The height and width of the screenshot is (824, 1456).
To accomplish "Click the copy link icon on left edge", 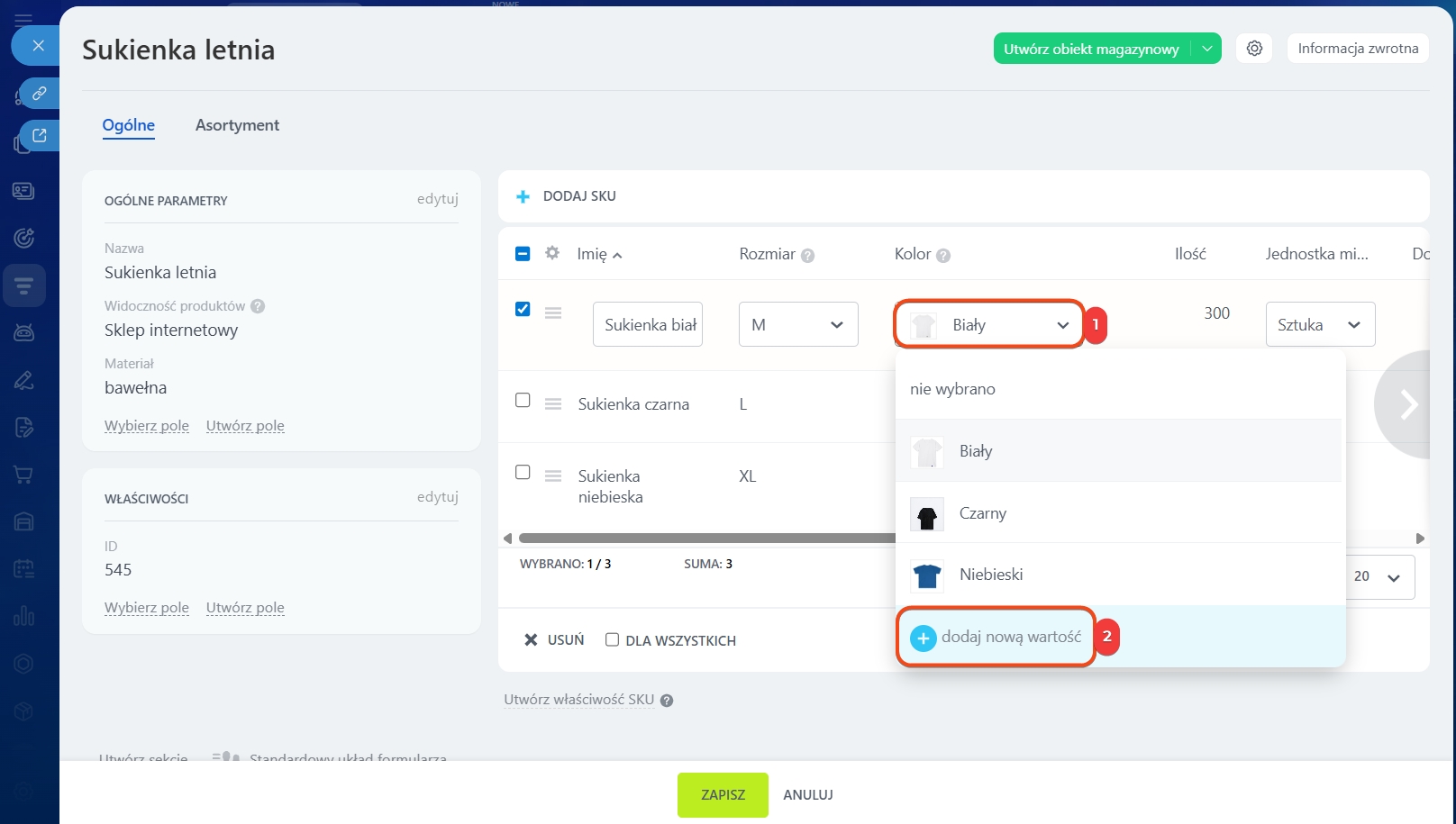I will tap(40, 93).
